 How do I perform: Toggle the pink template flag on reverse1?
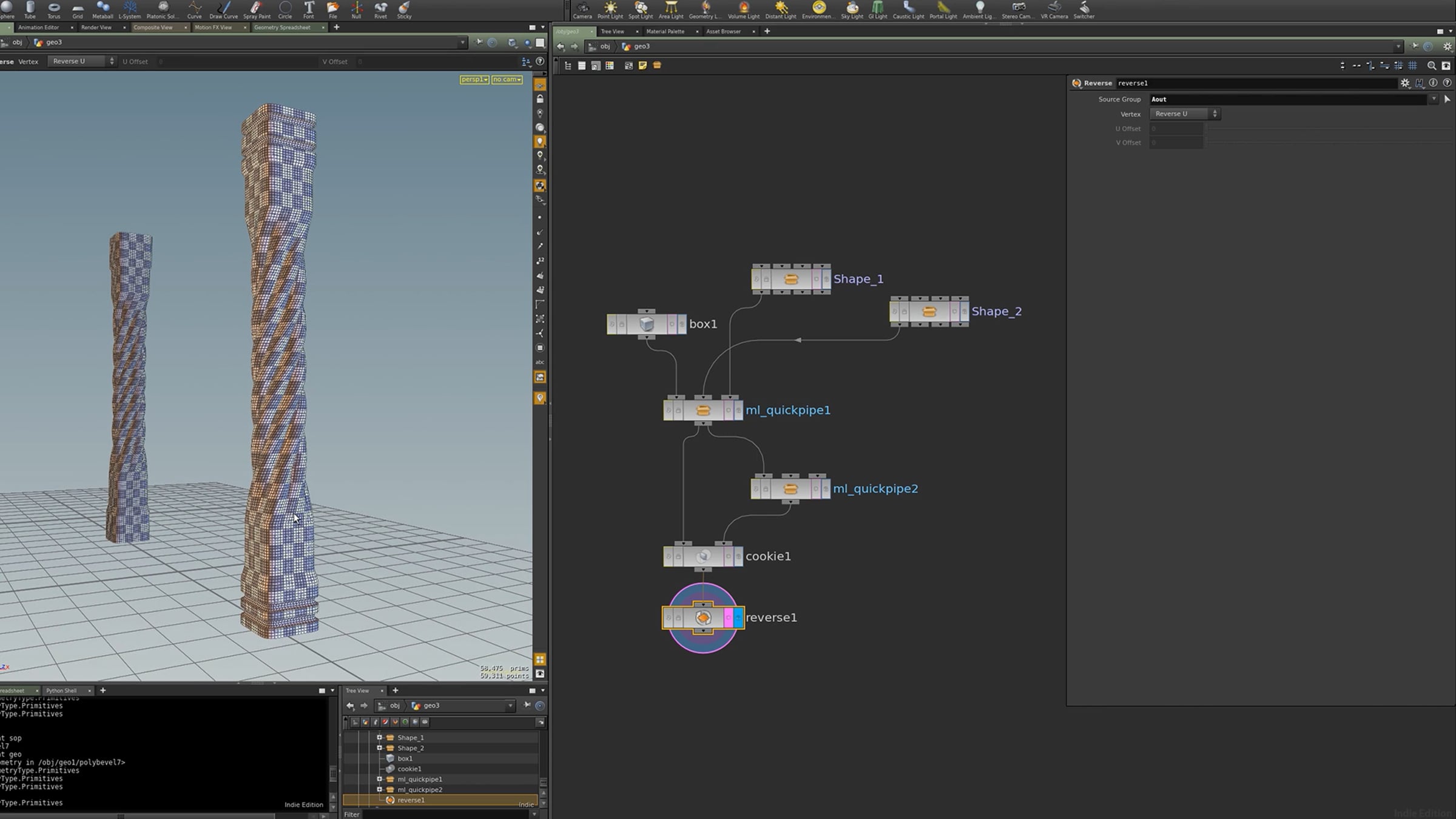(x=728, y=618)
